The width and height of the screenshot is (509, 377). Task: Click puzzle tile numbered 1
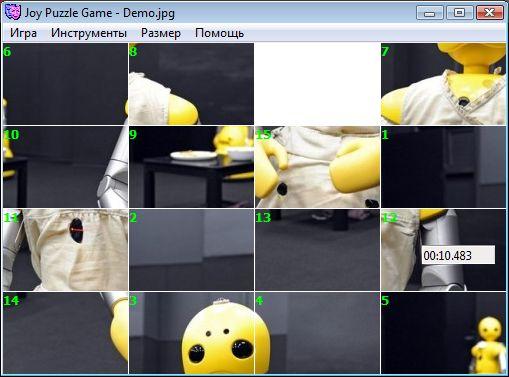click(x=443, y=167)
